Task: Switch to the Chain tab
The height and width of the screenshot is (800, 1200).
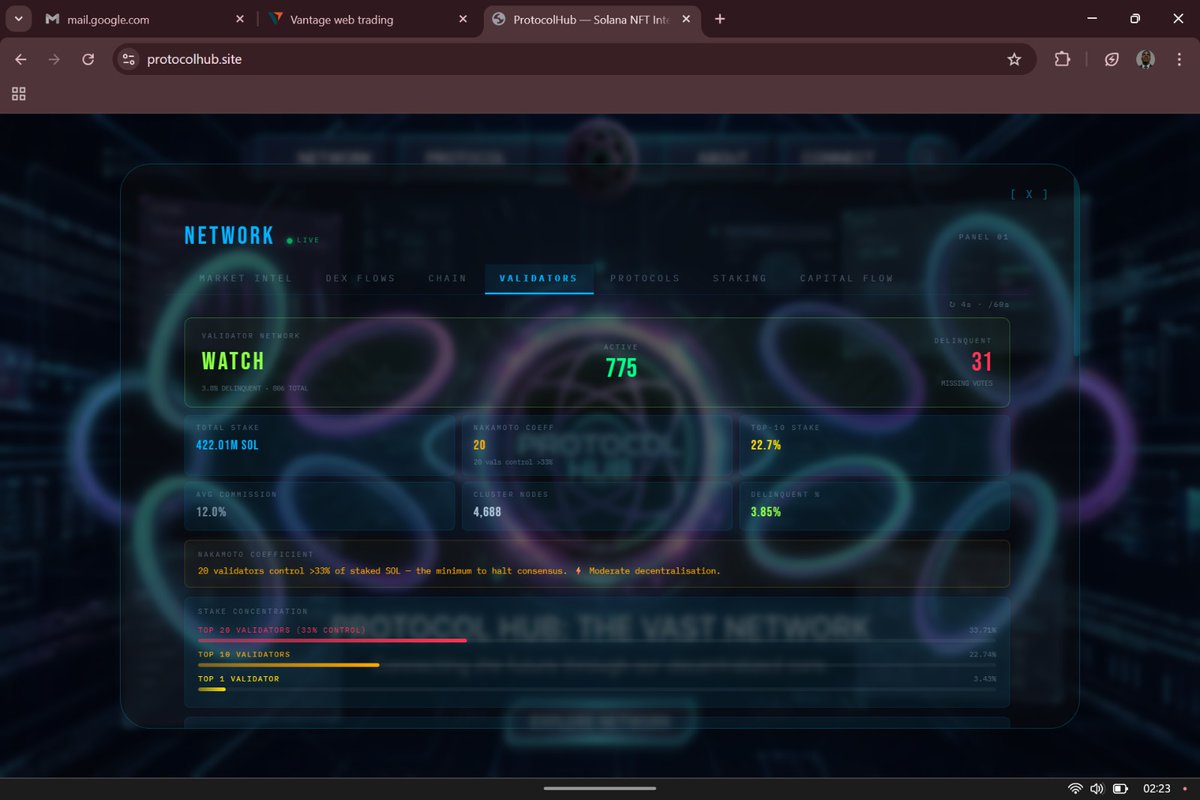Action: [447, 278]
